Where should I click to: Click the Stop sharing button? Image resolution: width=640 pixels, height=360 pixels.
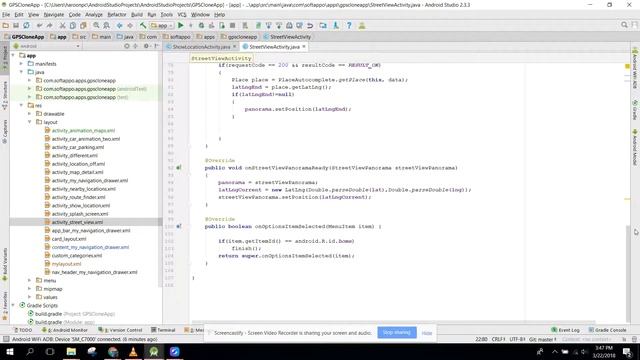tap(397, 332)
